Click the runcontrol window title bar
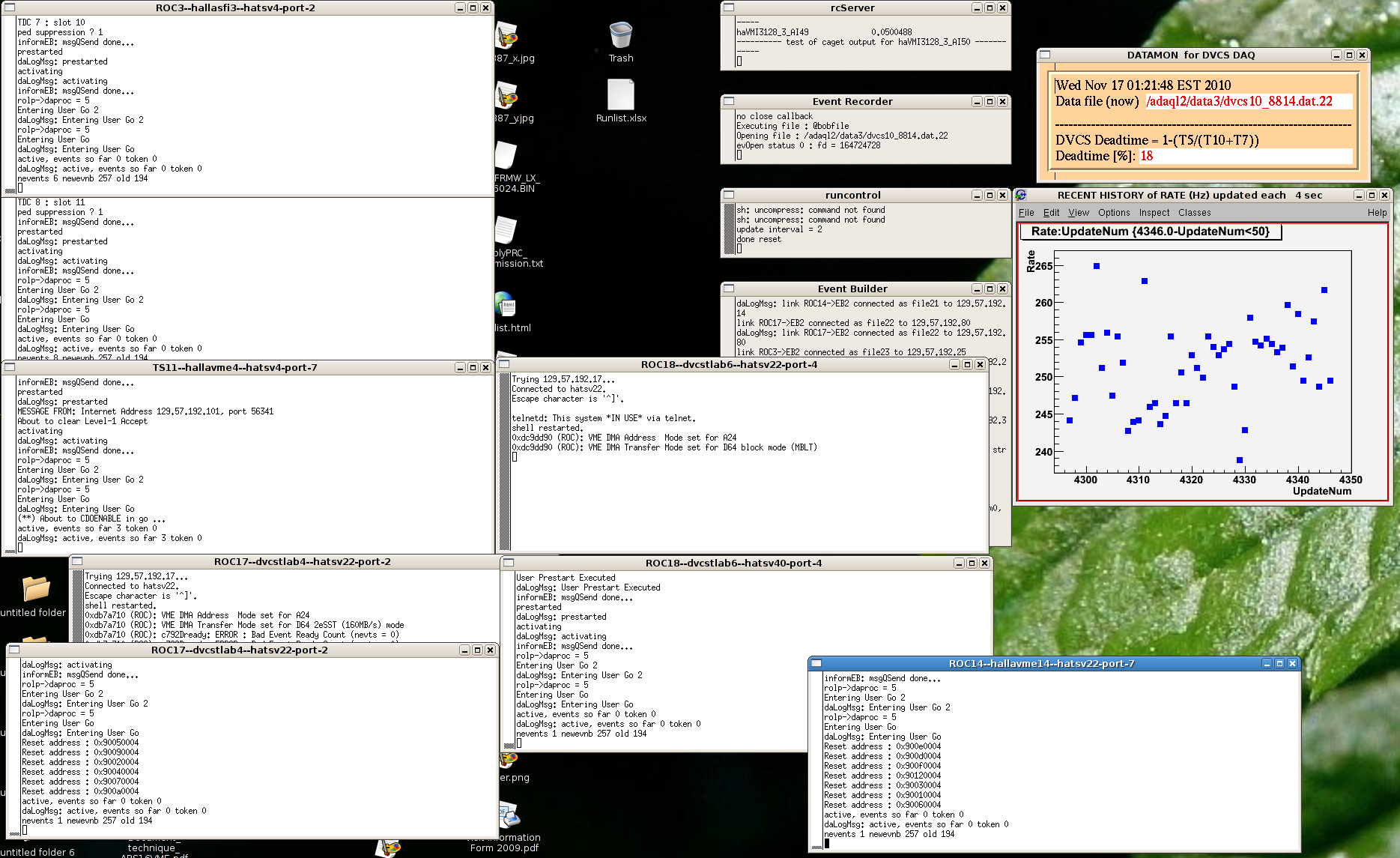Screen dimensions: 1400x858 click(852, 195)
